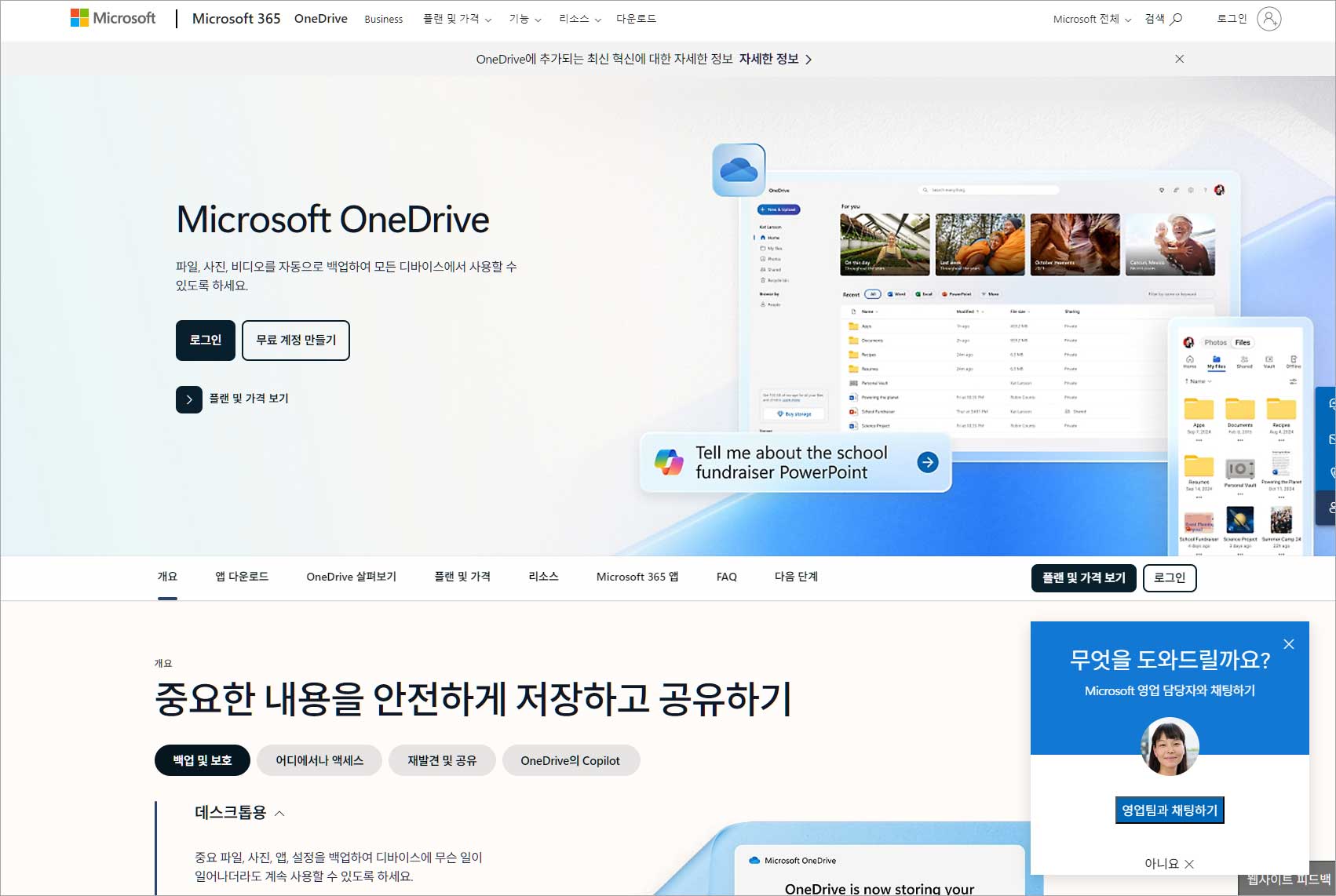Open search using the magnifier icon

point(1176,19)
